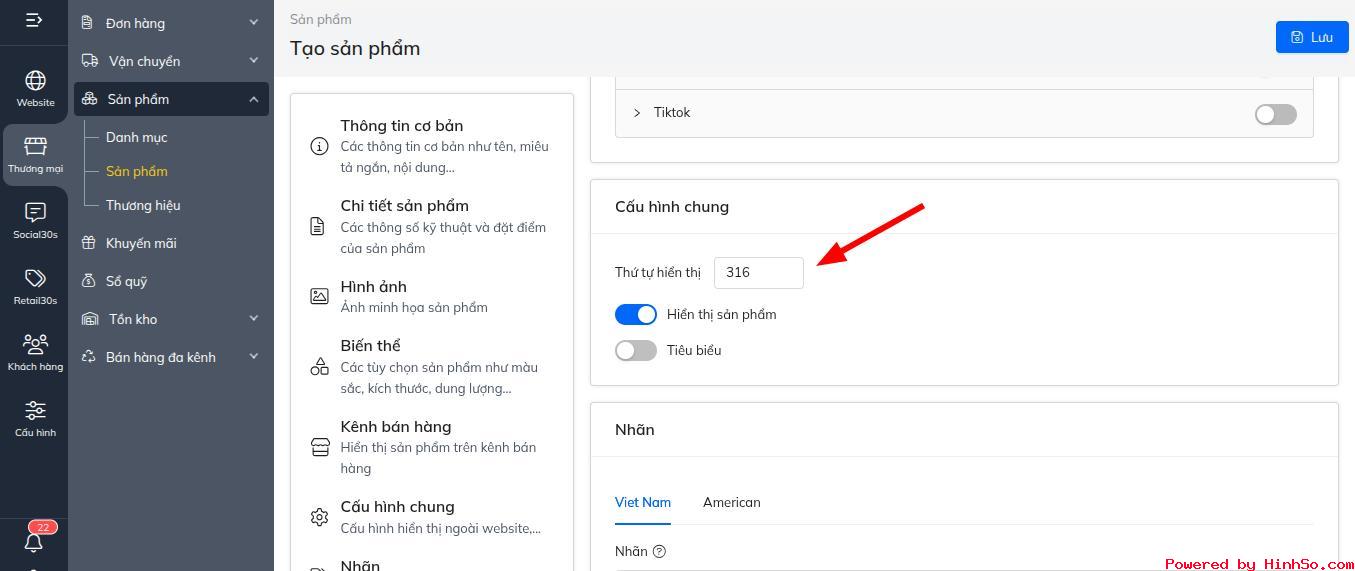Click the notification bell with 22 badge
Screen dimensions: 1355x571
click(x=34, y=541)
